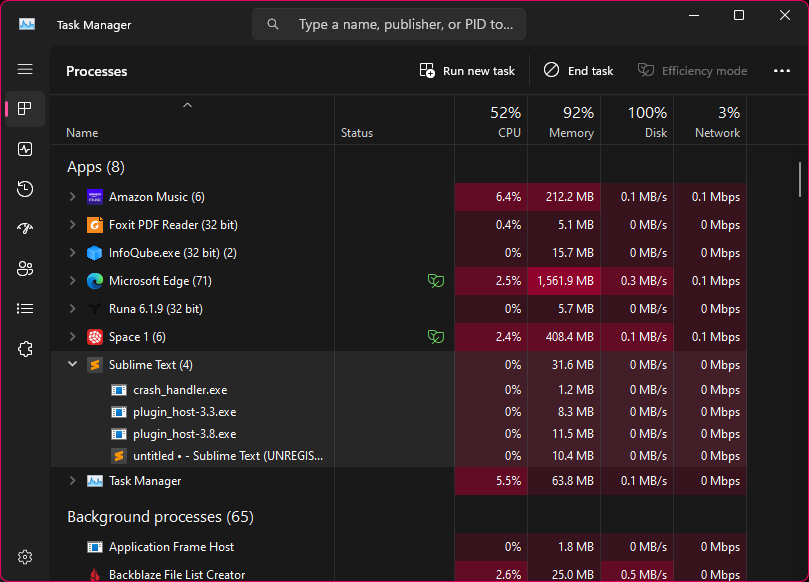The height and width of the screenshot is (582, 809).
Task: Click the 'Application Frame Host' process name
Action: tap(171, 547)
